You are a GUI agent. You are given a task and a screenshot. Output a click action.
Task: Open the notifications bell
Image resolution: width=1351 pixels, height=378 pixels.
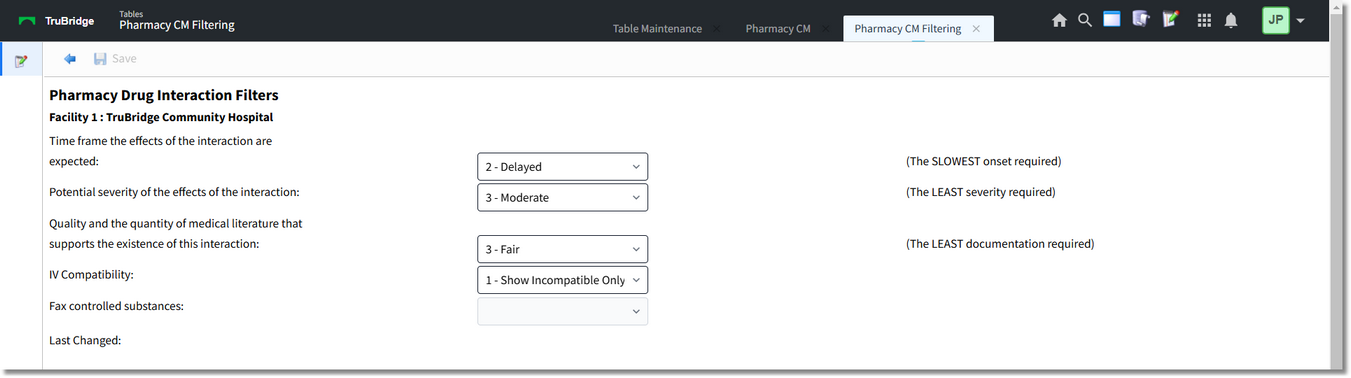point(1231,20)
